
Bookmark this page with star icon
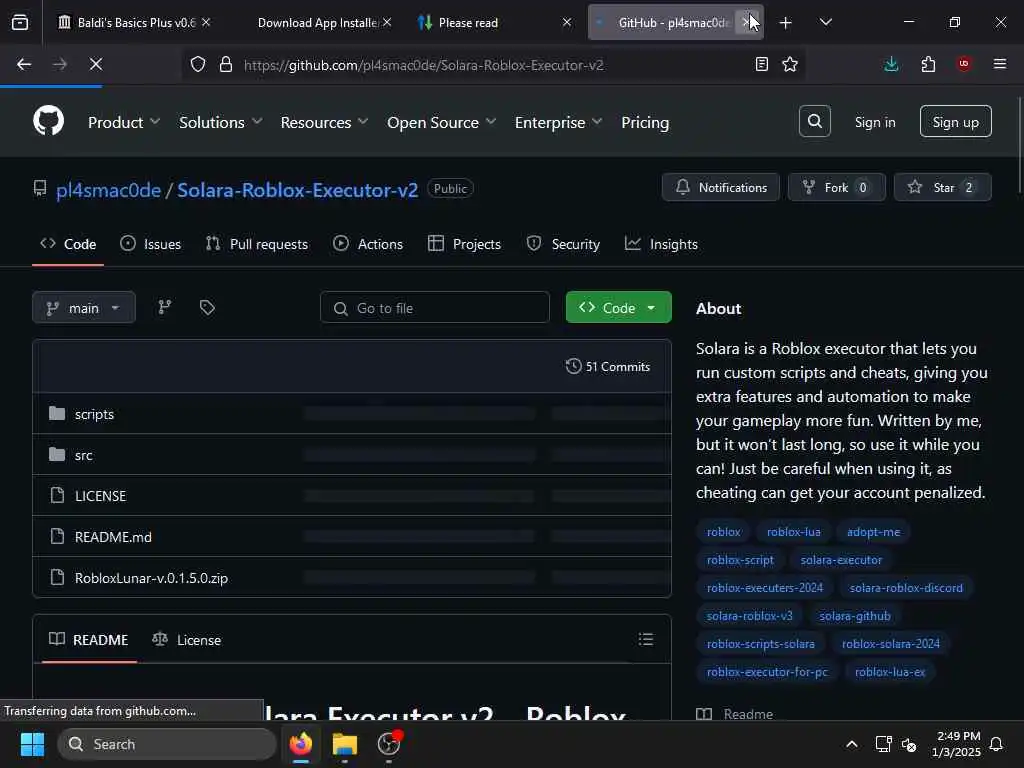(790, 64)
